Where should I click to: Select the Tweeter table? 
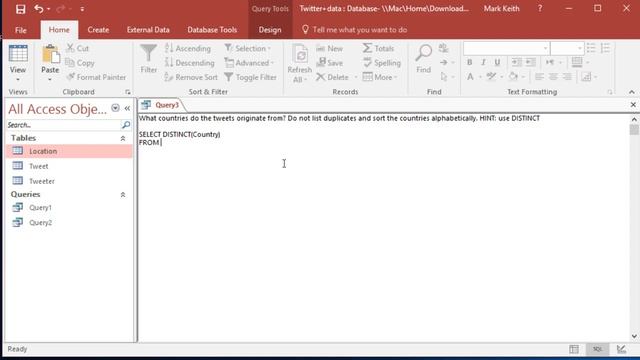coord(69,181)
